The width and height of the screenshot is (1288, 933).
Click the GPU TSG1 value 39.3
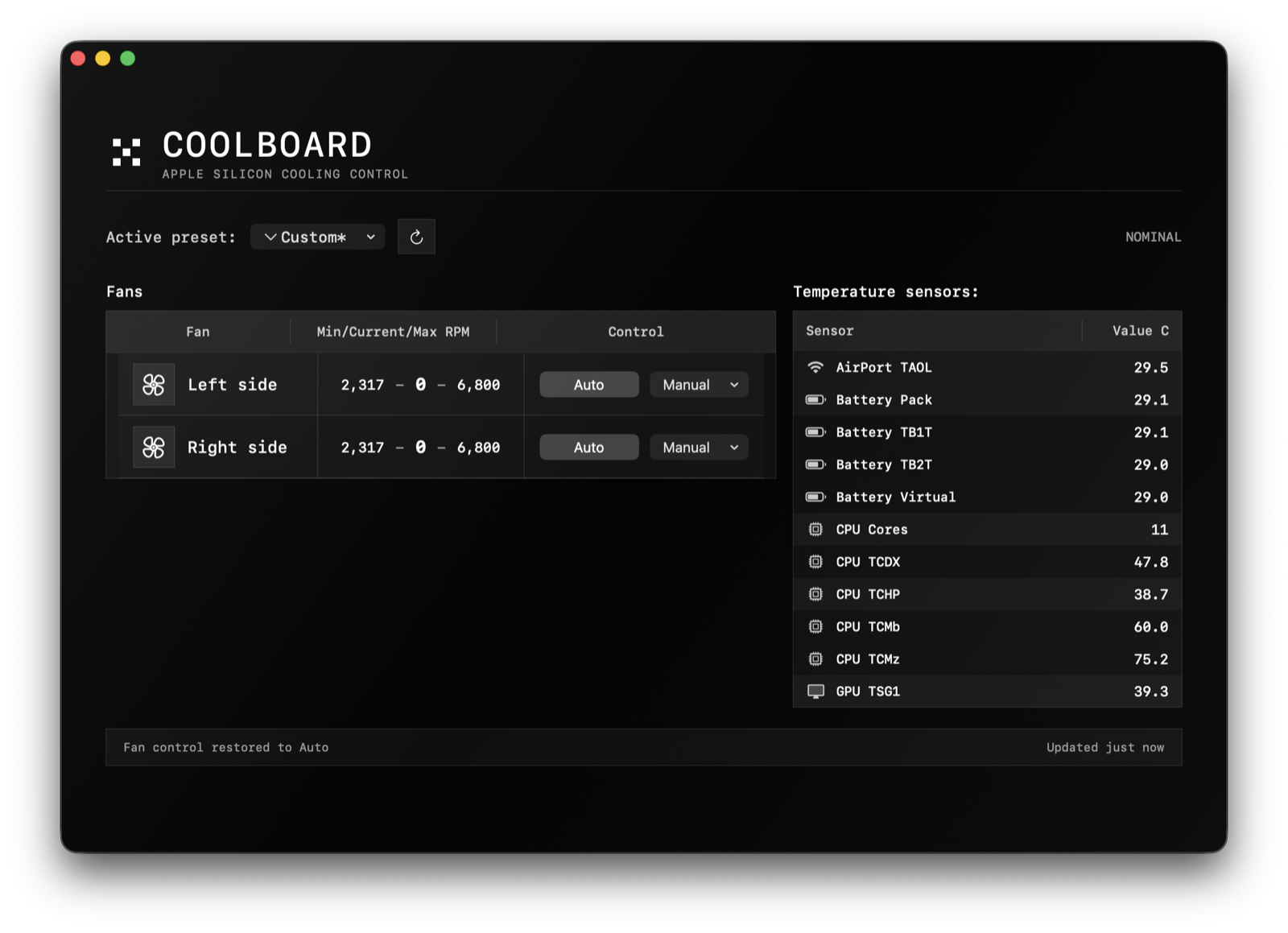click(x=1151, y=691)
